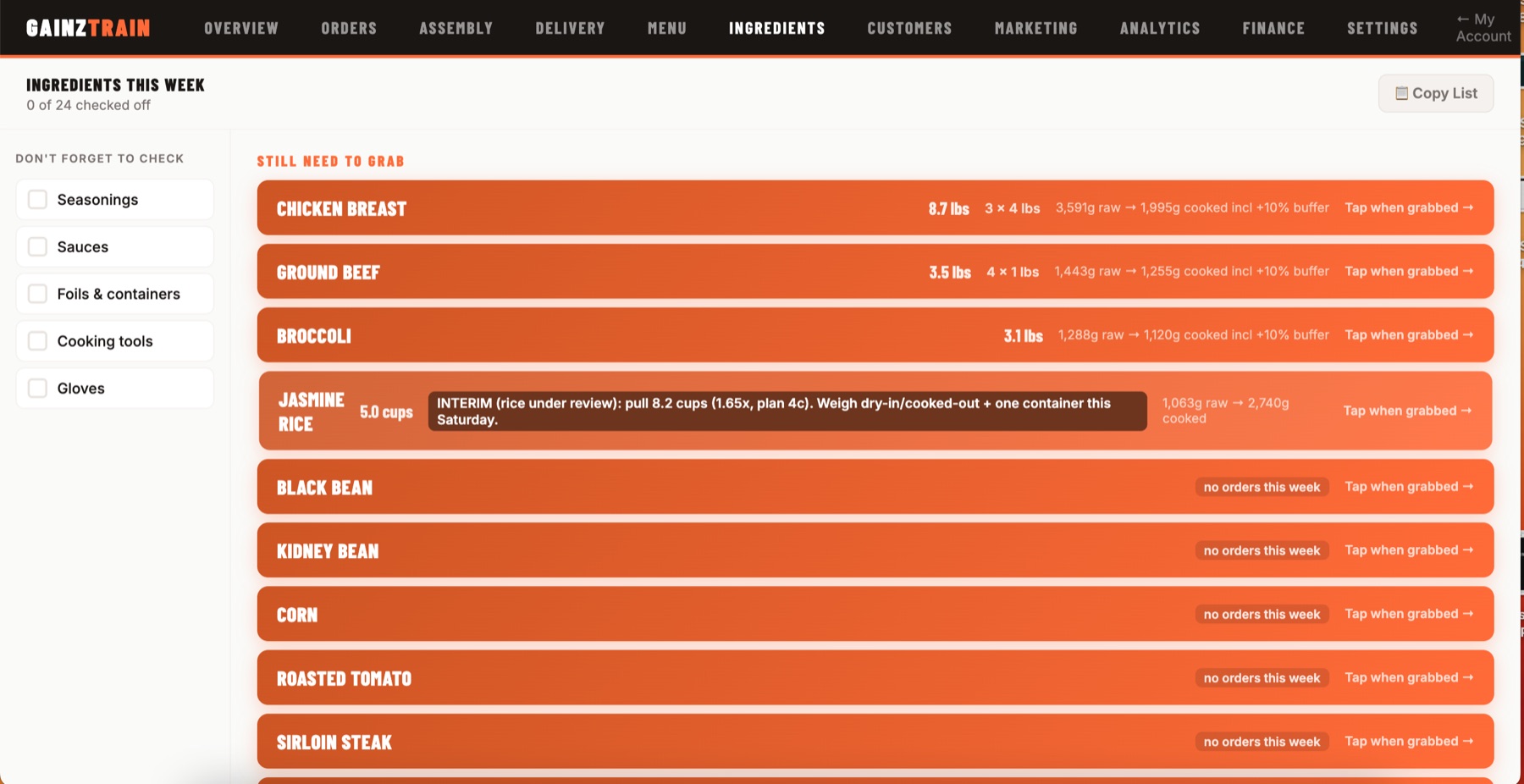Click the Jasmine Rice 5.0 cups value
The width and height of the screenshot is (1524, 784).
pyautogui.click(x=386, y=411)
